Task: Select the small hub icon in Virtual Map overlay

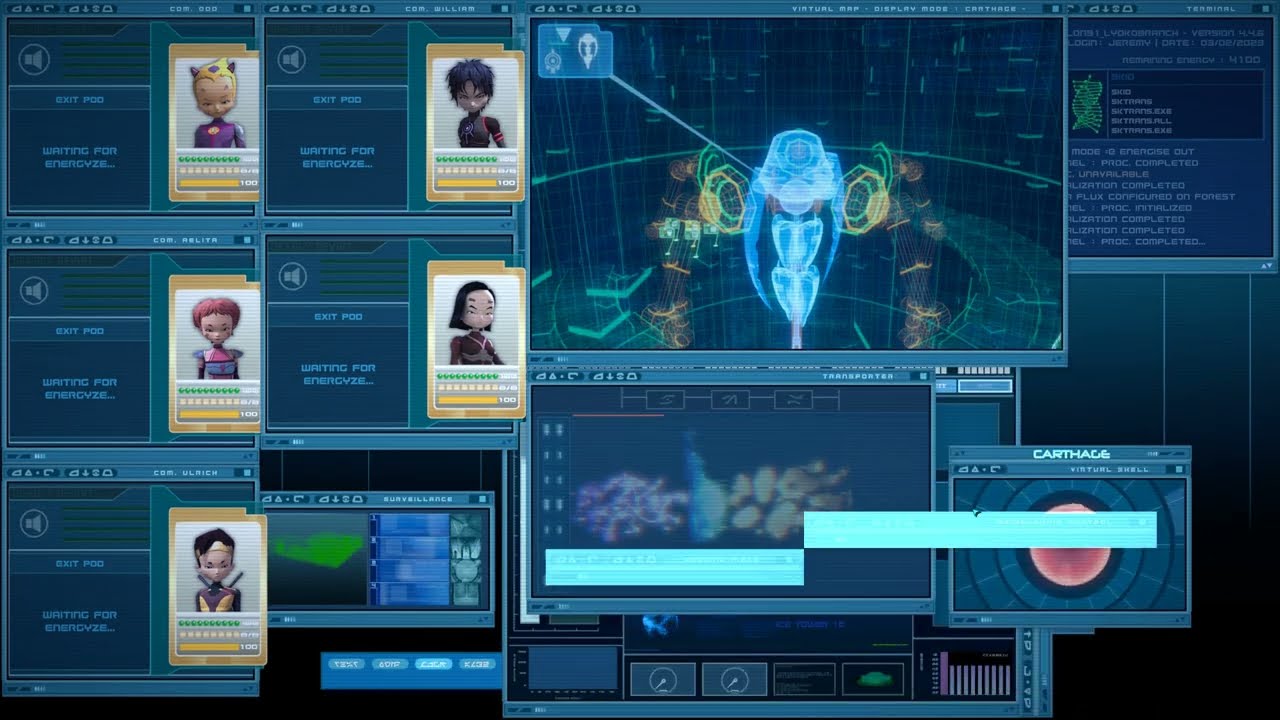Action: click(x=553, y=62)
